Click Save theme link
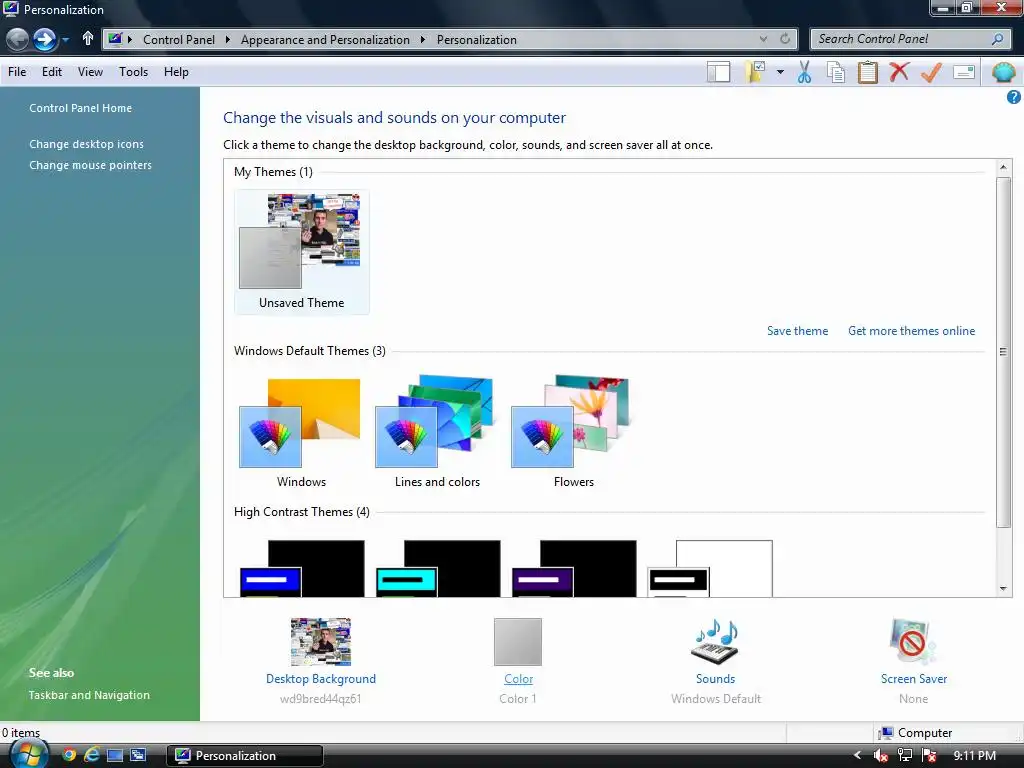The height and width of the screenshot is (768, 1024). pos(797,331)
